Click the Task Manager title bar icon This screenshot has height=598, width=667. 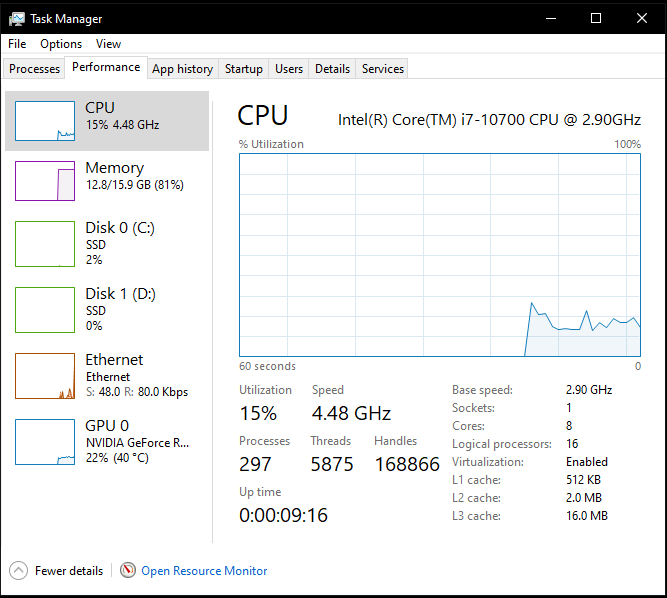[17, 18]
